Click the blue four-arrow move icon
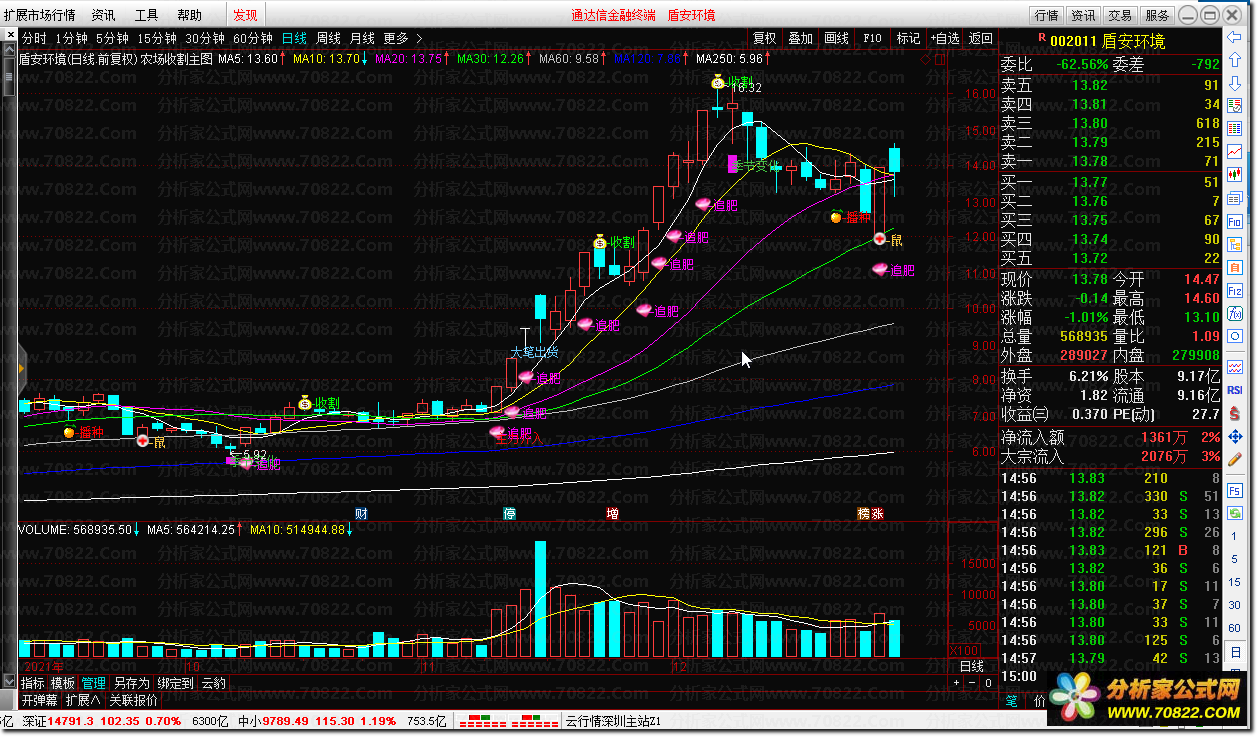The height and width of the screenshot is (737, 1259). click(x=1234, y=436)
